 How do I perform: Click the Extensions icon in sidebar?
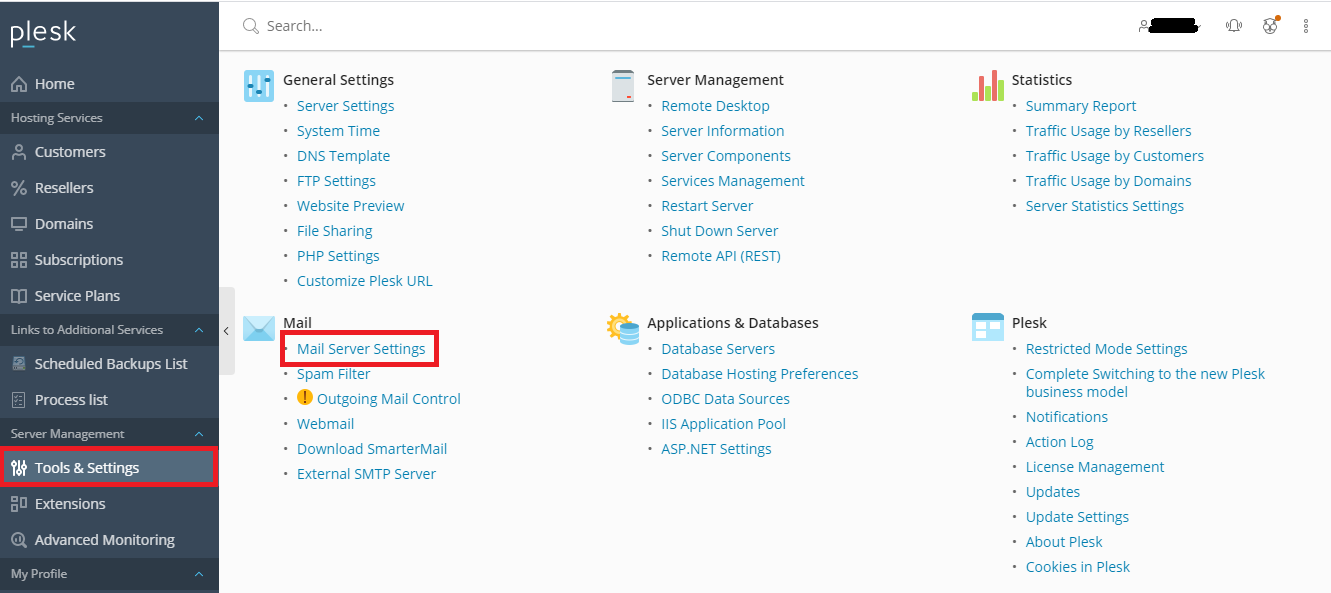click(x=18, y=504)
